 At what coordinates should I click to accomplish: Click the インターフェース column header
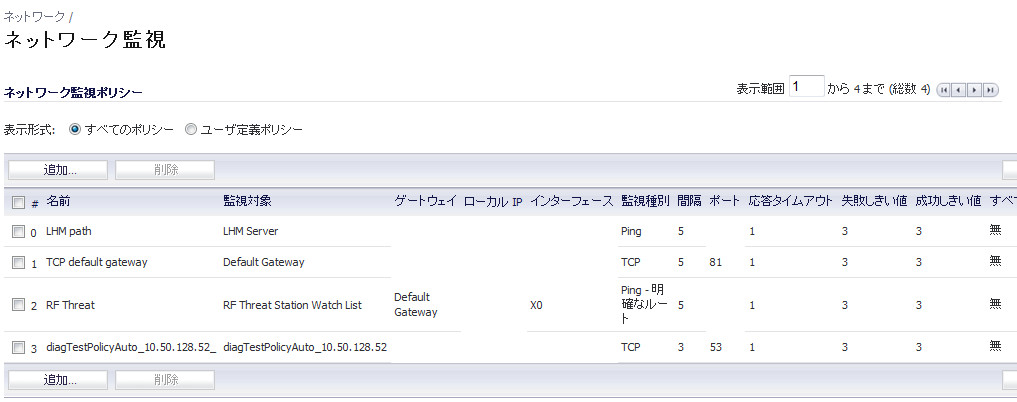coord(571,202)
